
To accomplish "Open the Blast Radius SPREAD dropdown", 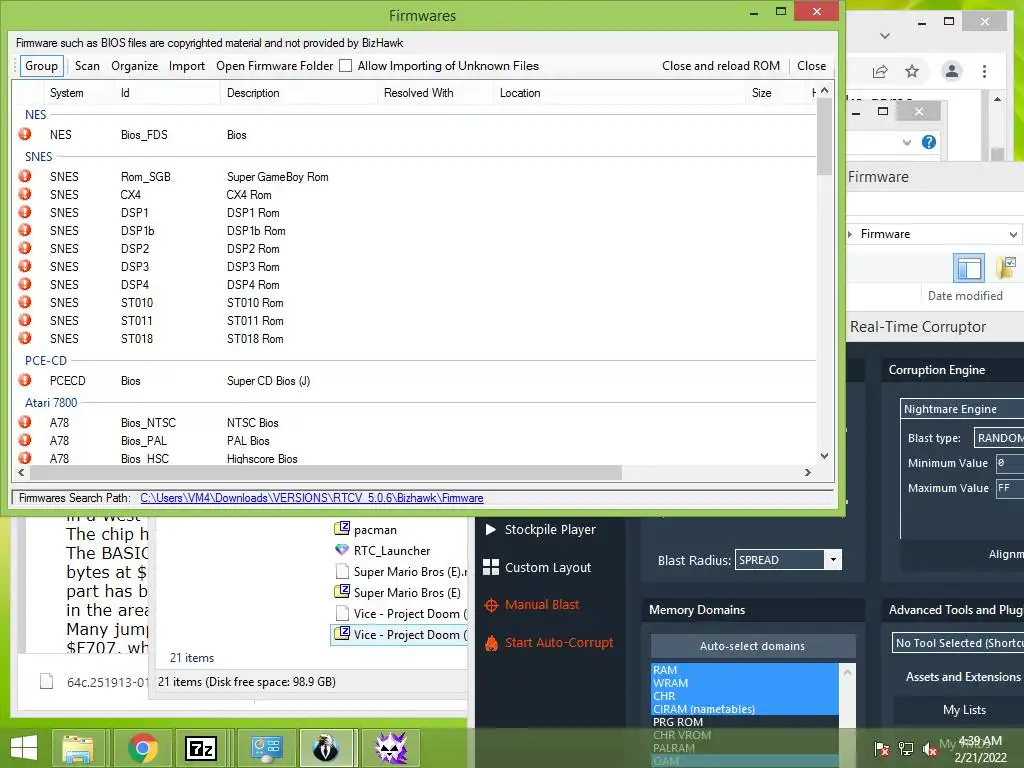I will tap(833, 560).
